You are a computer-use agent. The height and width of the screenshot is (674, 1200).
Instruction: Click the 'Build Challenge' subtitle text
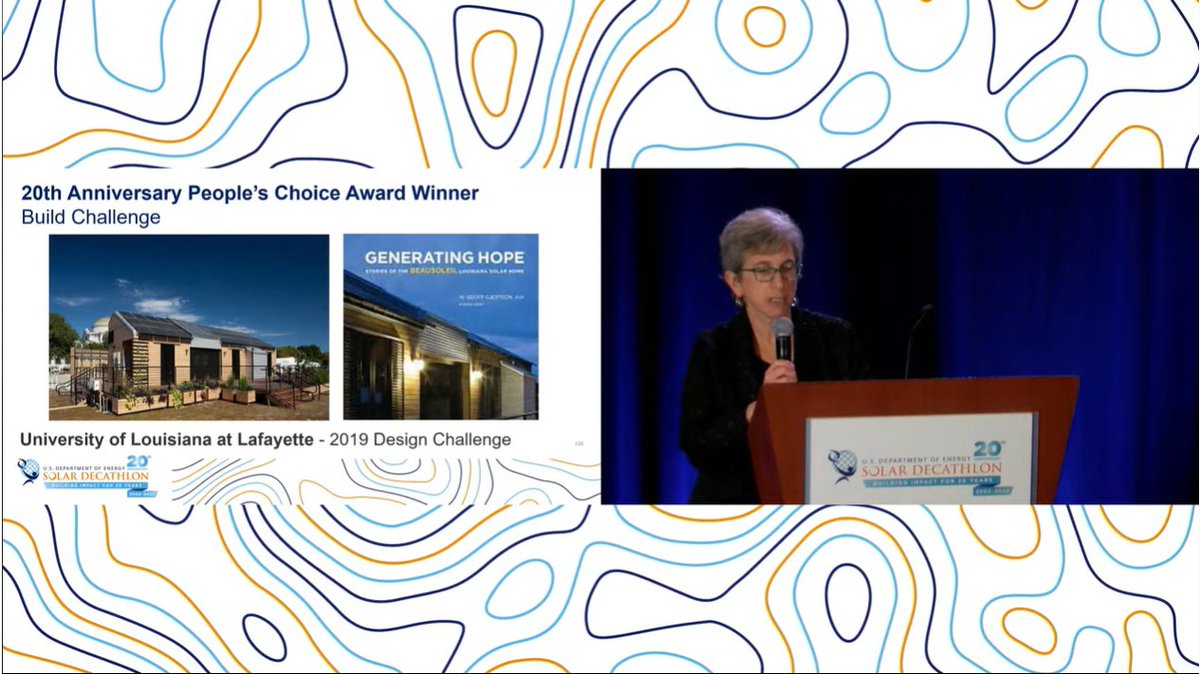tap(91, 217)
